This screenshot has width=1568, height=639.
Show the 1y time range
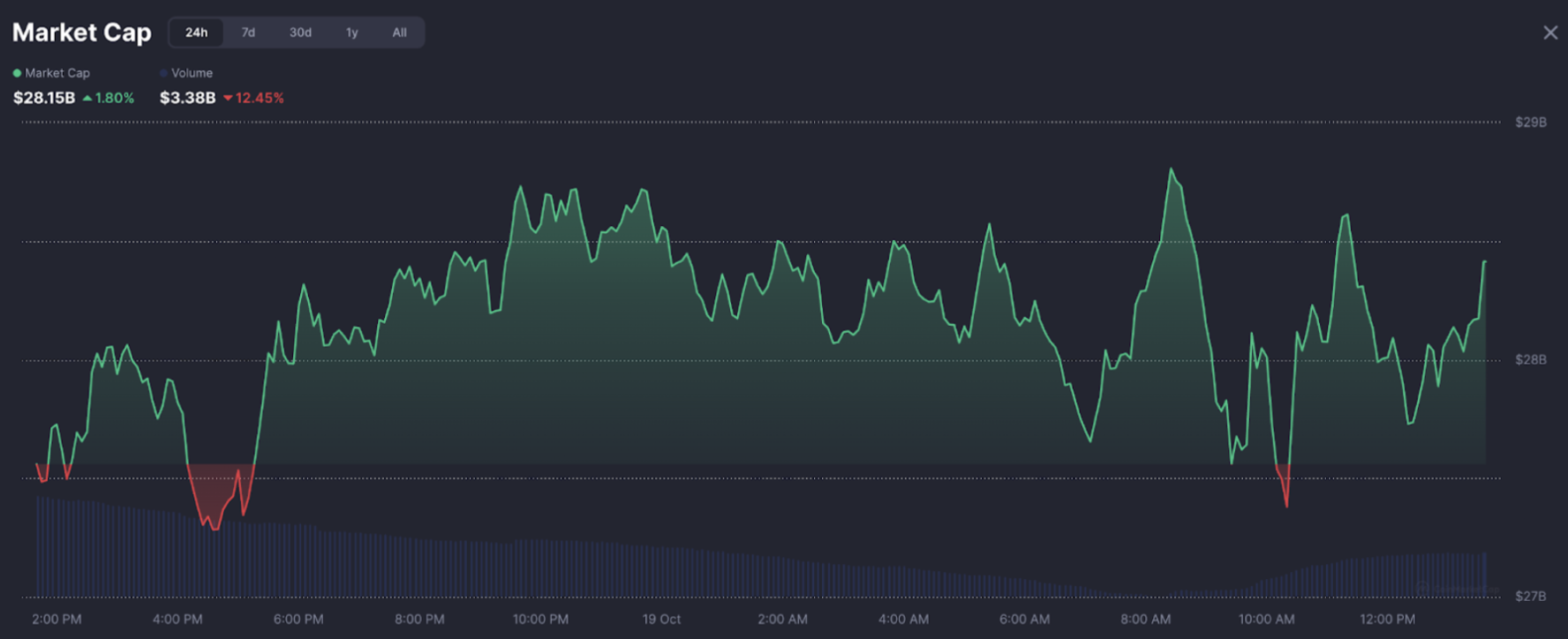(x=351, y=33)
